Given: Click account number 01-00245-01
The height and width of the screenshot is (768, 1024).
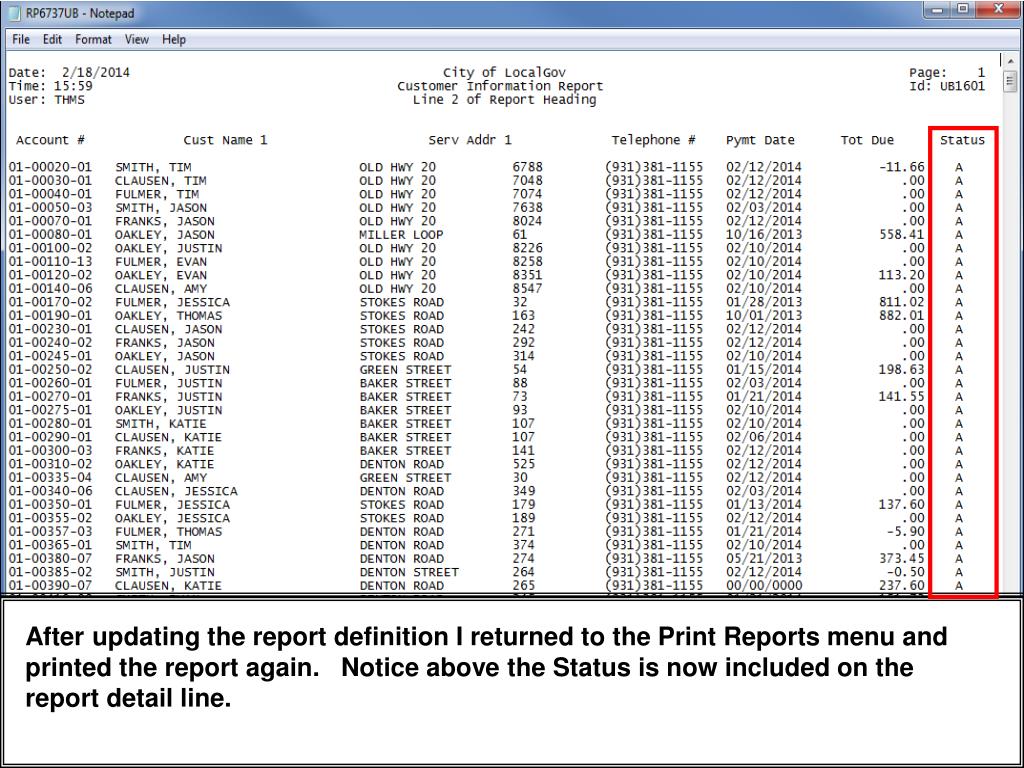Looking at the screenshot, I should pos(50,356).
